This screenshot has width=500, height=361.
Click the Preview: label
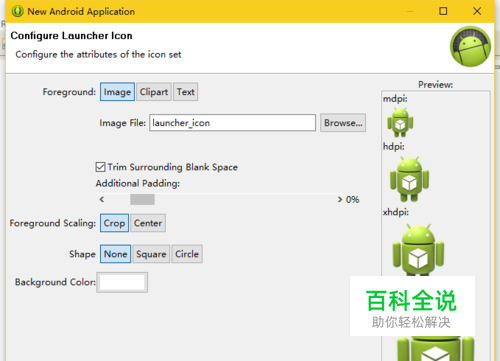435,85
